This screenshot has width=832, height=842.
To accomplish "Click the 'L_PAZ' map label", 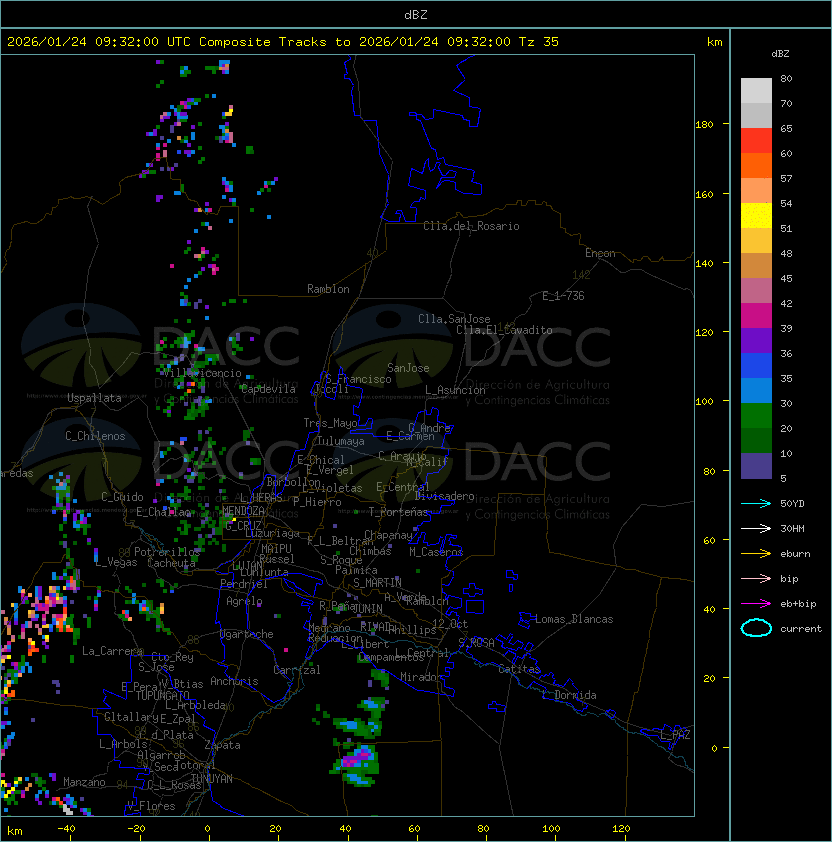I will 675,736.
